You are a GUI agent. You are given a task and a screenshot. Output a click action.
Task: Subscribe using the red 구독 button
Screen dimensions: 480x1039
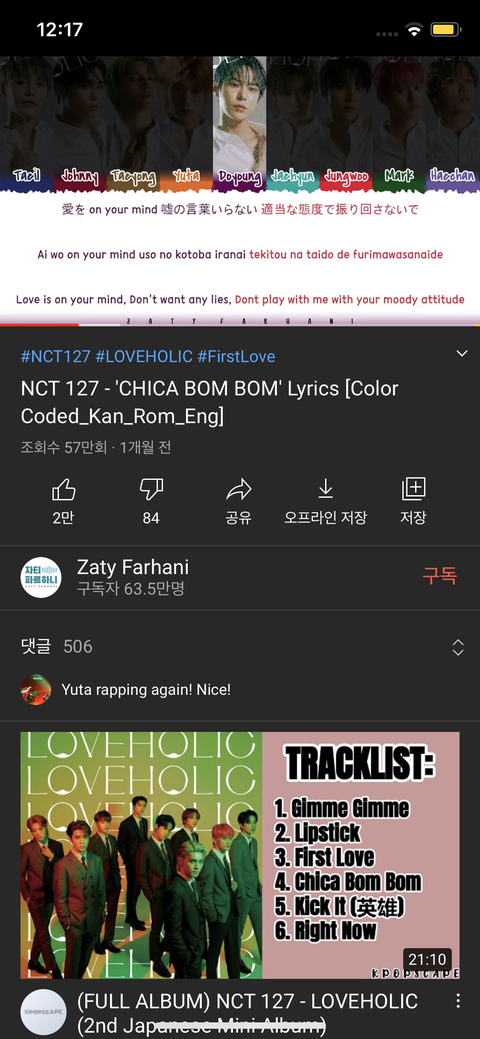point(440,576)
